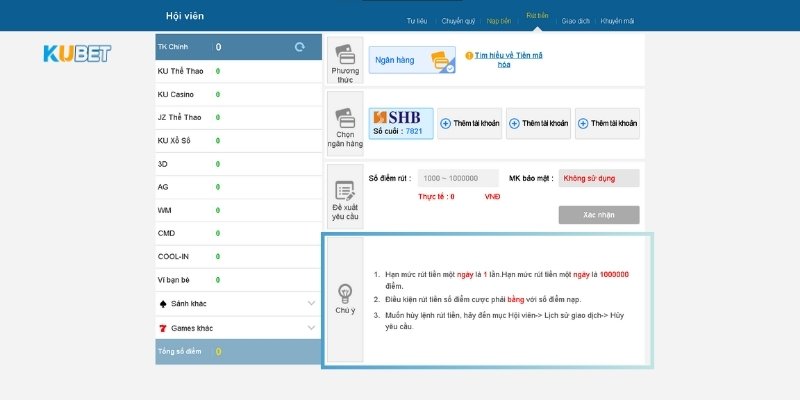This screenshot has width=800, height=400.
Task: Select the Ví bạn bè row
Action: (239, 280)
